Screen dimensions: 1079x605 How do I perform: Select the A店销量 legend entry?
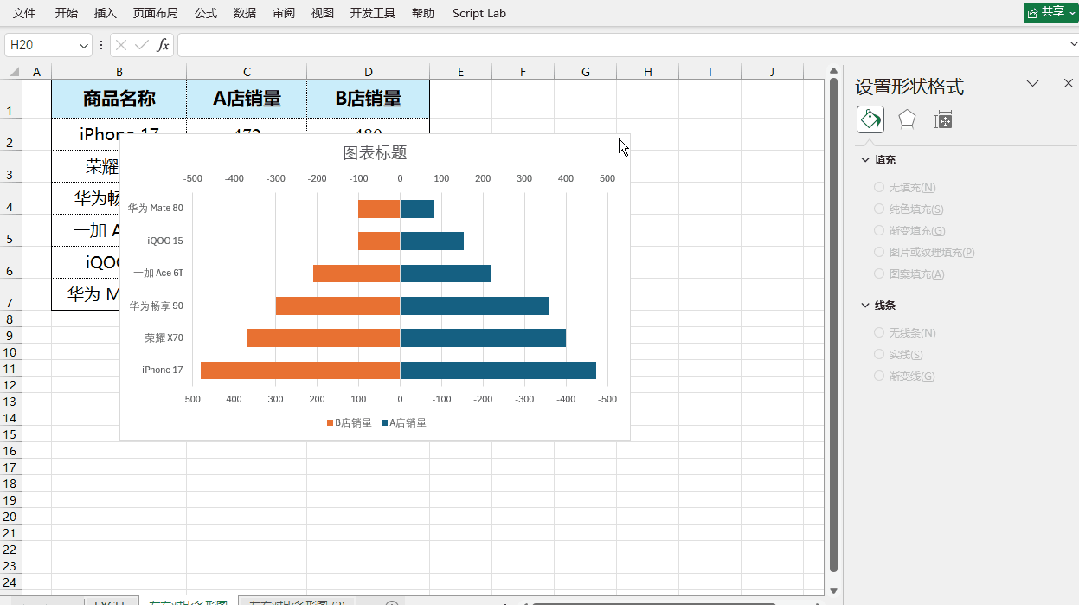pos(404,423)
